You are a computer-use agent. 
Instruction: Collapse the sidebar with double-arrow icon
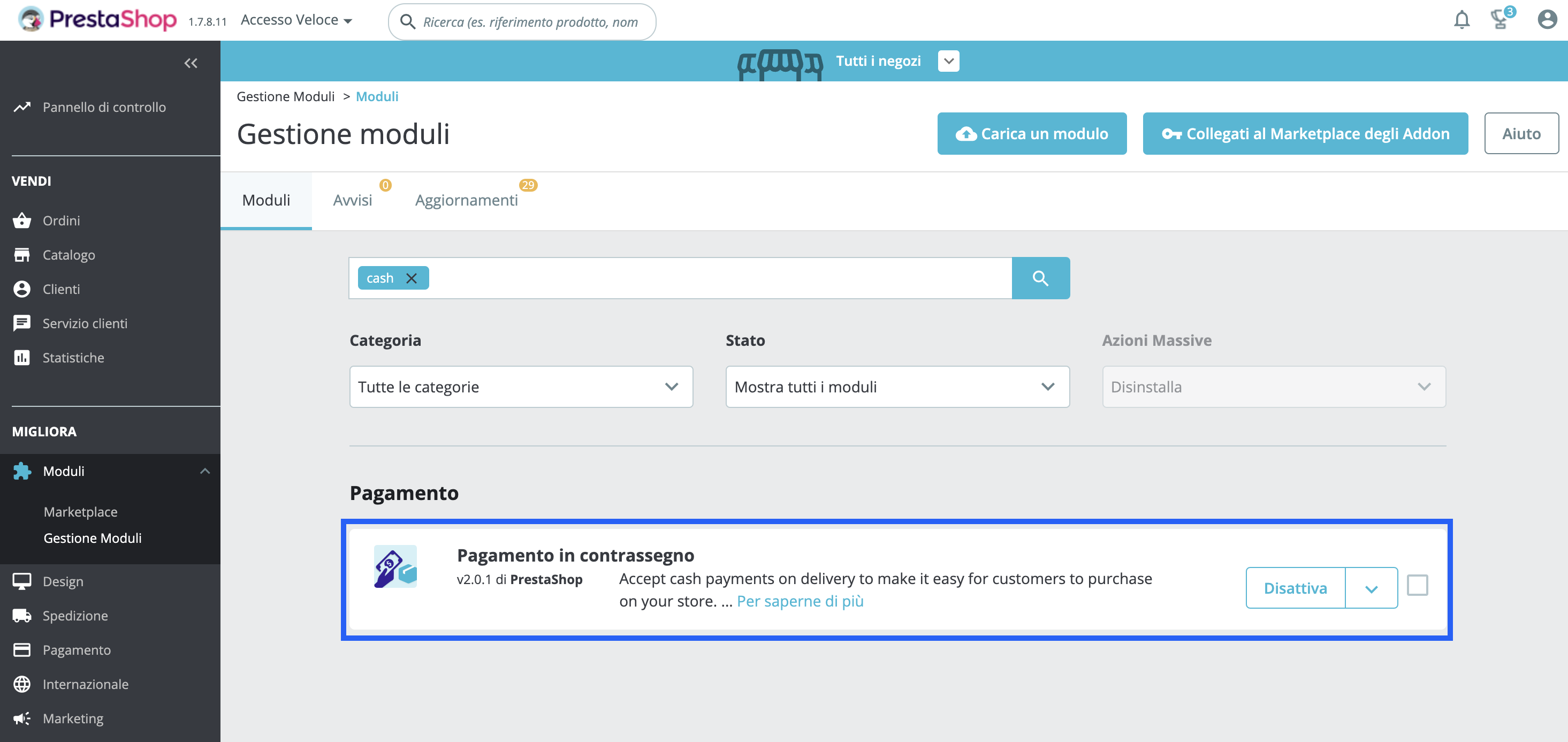(x=191, y=63)
